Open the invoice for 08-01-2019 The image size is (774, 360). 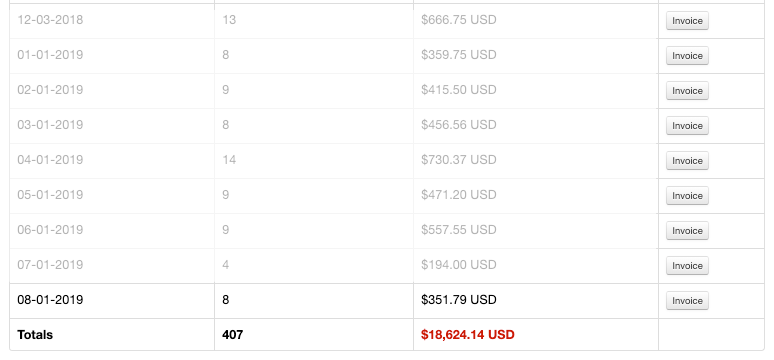tap(687, 301)
